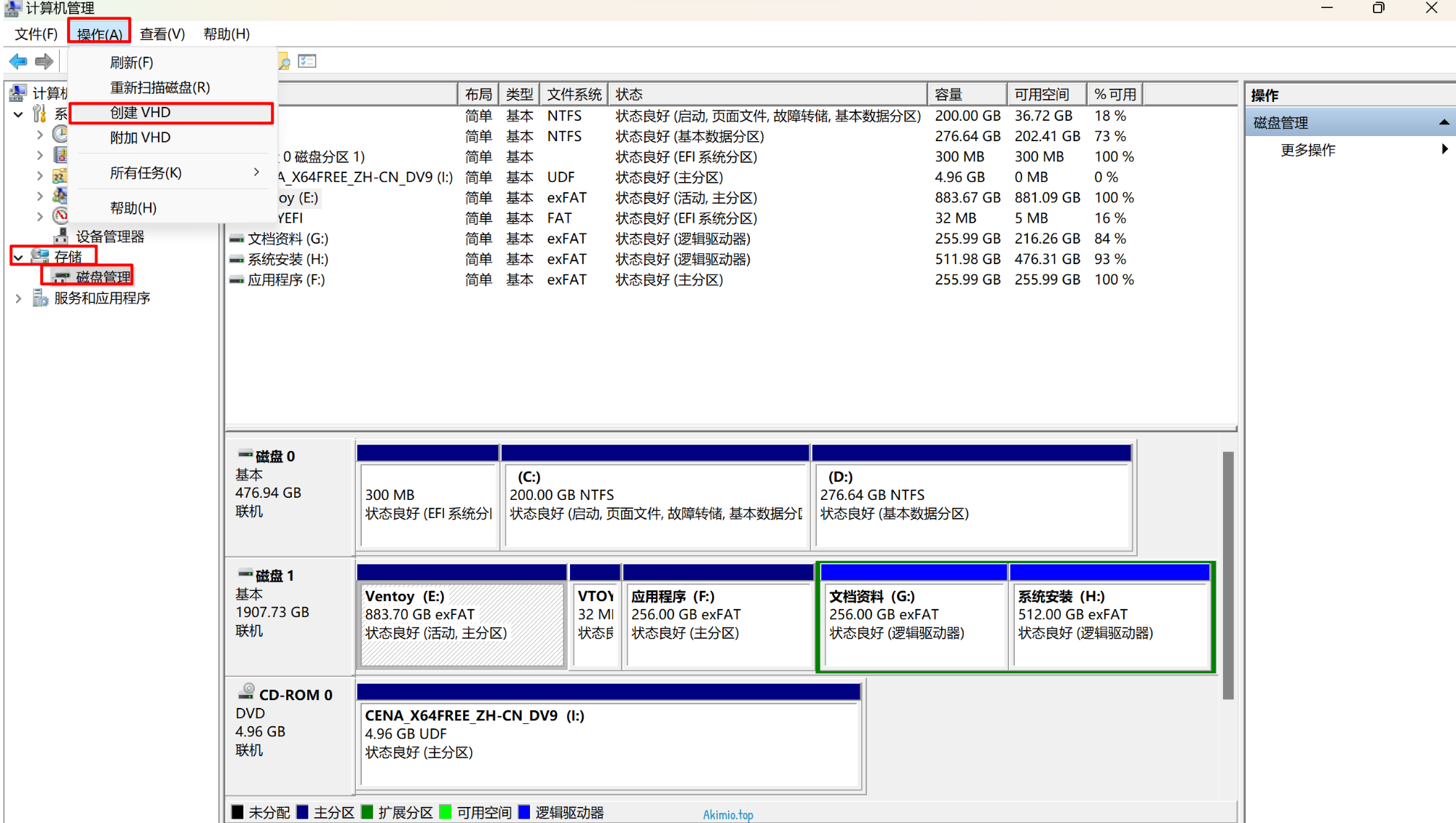Collapse the 存储 tree node
The width and height of the screenshot is (1456, 823).
click(x=18, y=257)
